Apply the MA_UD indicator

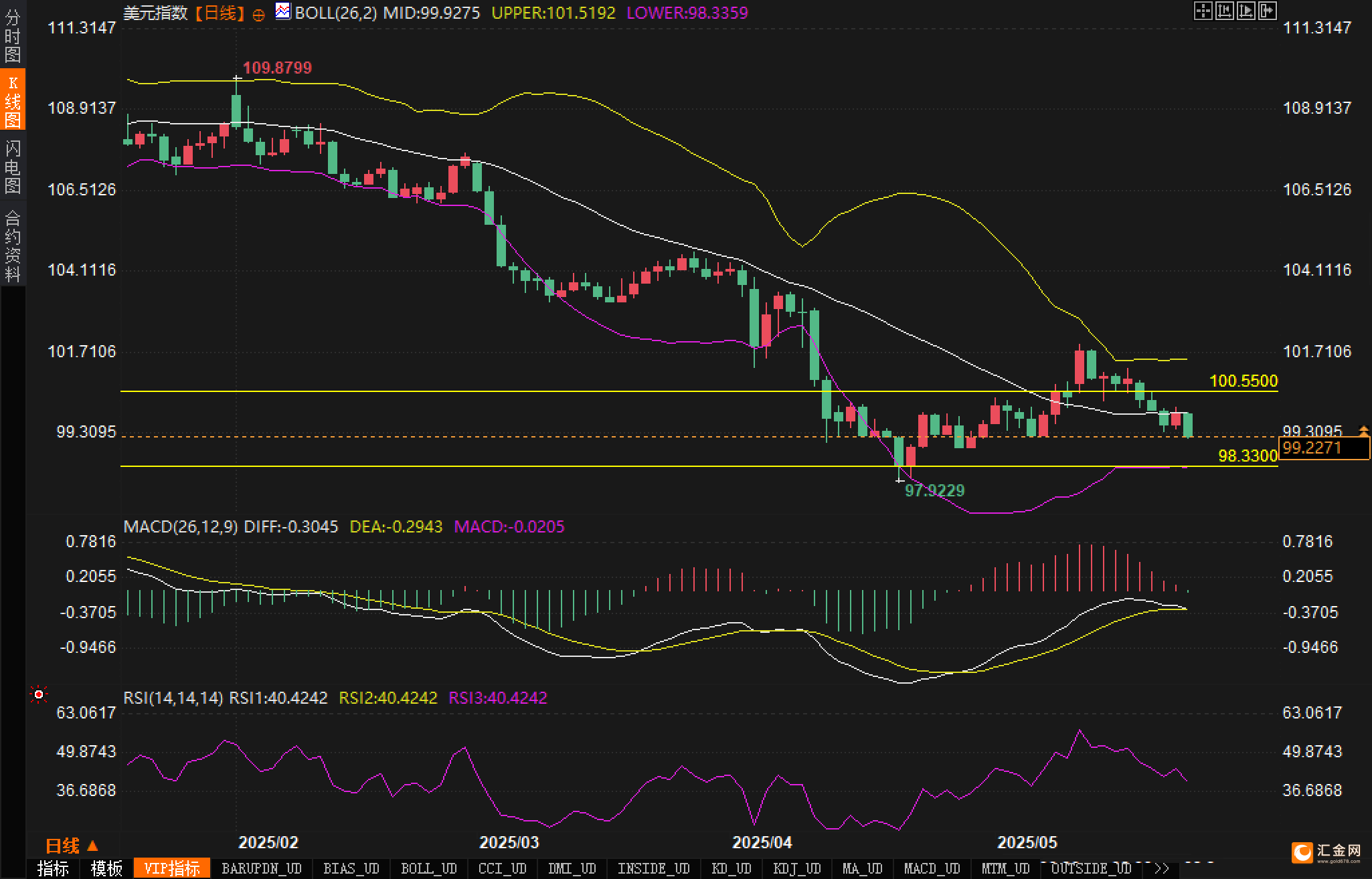863,868
